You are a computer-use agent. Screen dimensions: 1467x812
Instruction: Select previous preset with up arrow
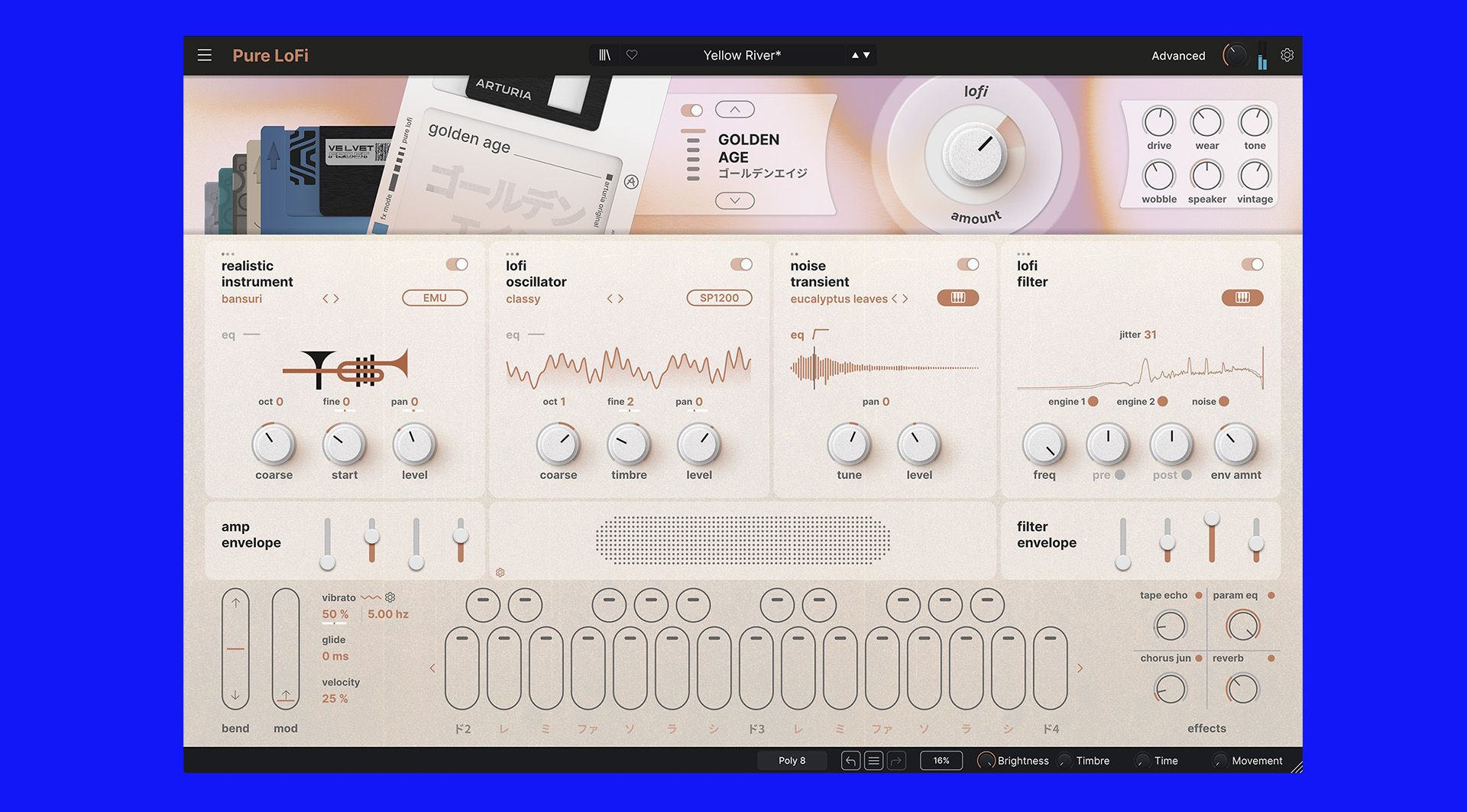[855, 55]
